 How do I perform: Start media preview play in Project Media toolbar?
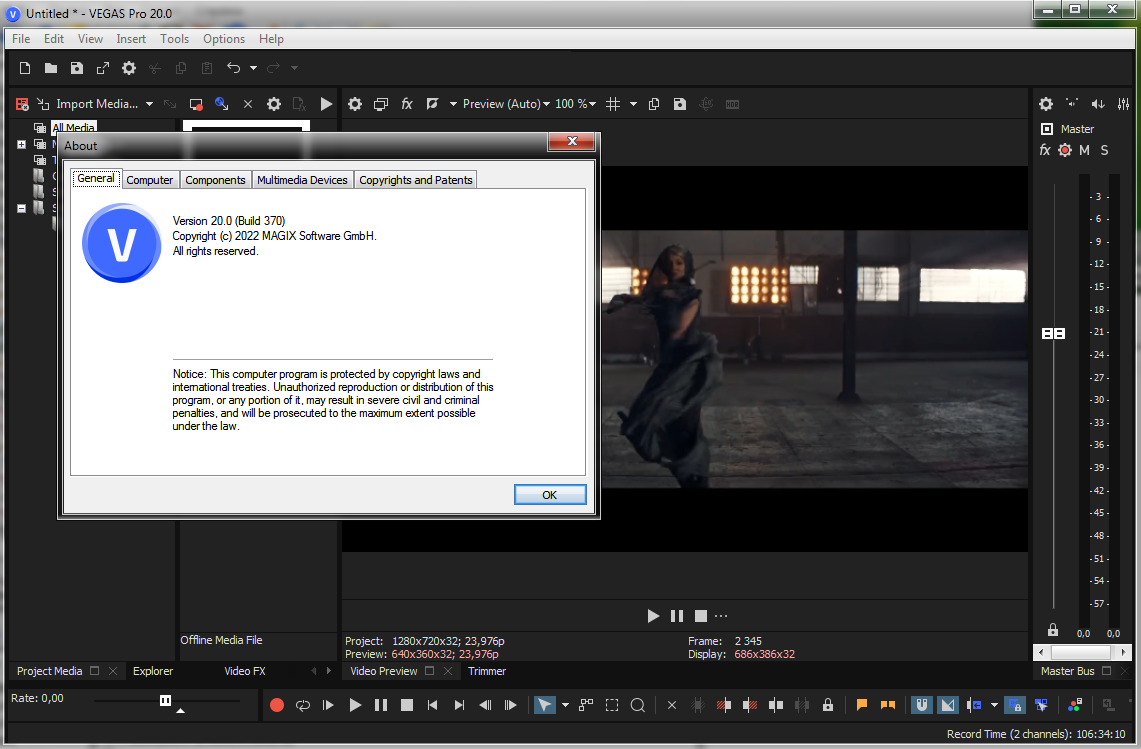(326, 104)
